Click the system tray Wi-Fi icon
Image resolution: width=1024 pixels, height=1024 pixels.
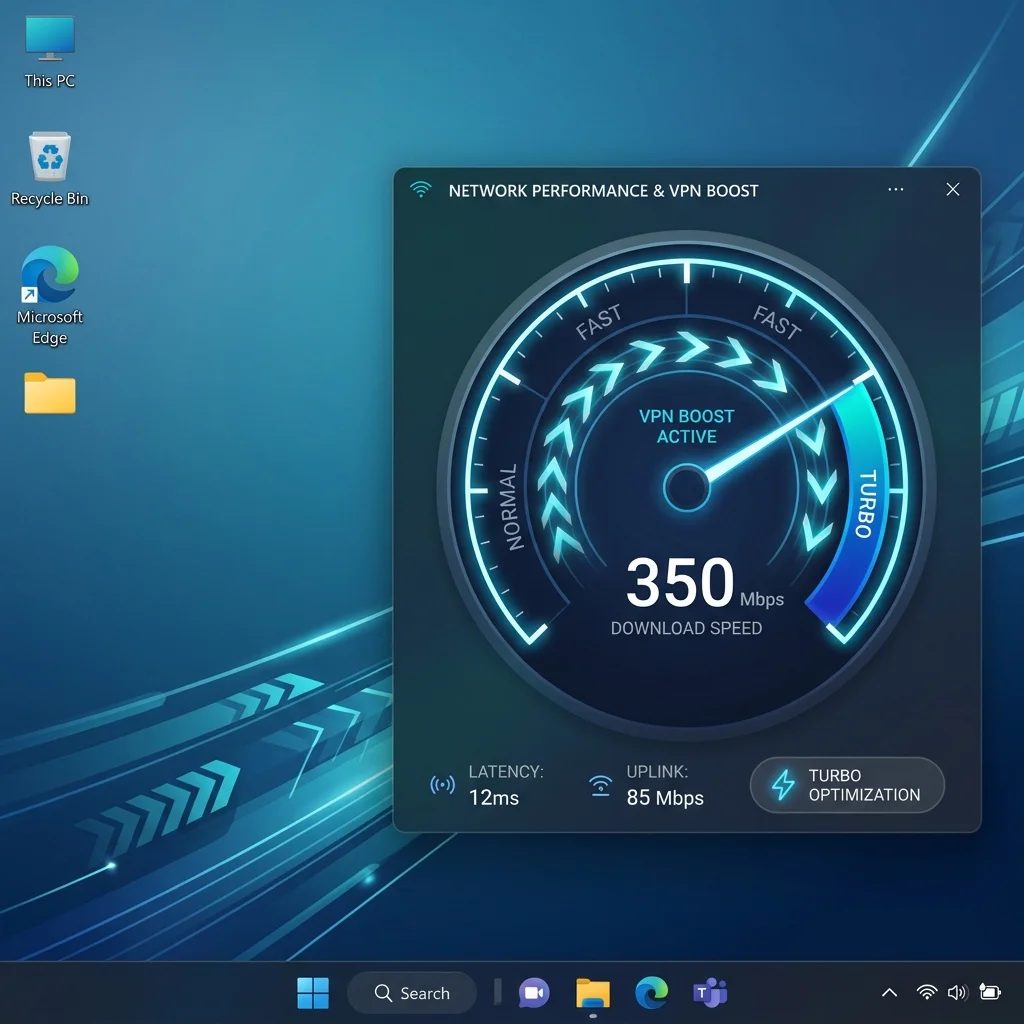926,993
